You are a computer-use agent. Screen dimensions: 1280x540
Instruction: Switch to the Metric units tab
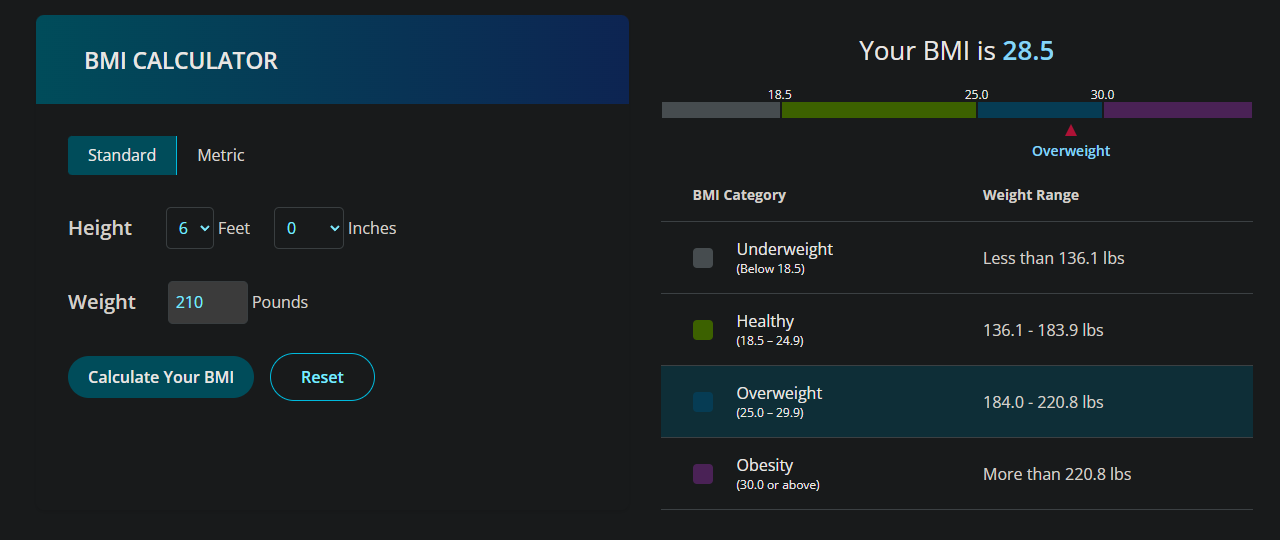pyautogui.click(x=221, y=155)
